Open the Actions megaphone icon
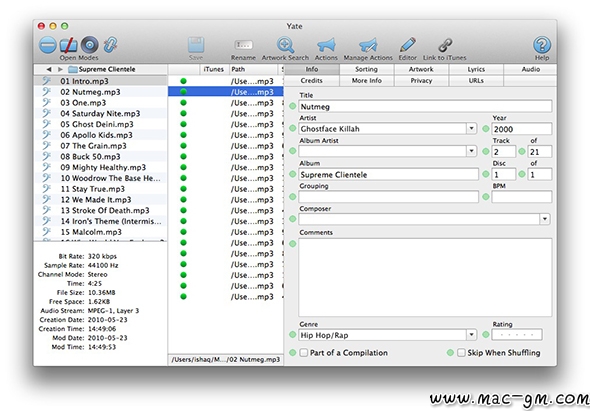The height and width of the screenshot is (411, 590). point(326,45)
